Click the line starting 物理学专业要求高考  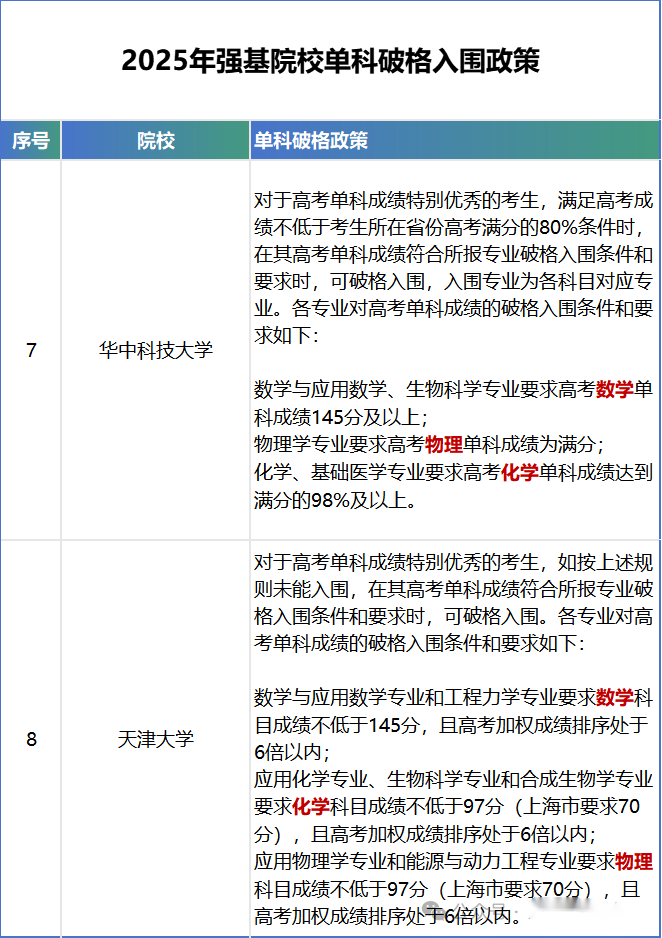coord(429,444)
